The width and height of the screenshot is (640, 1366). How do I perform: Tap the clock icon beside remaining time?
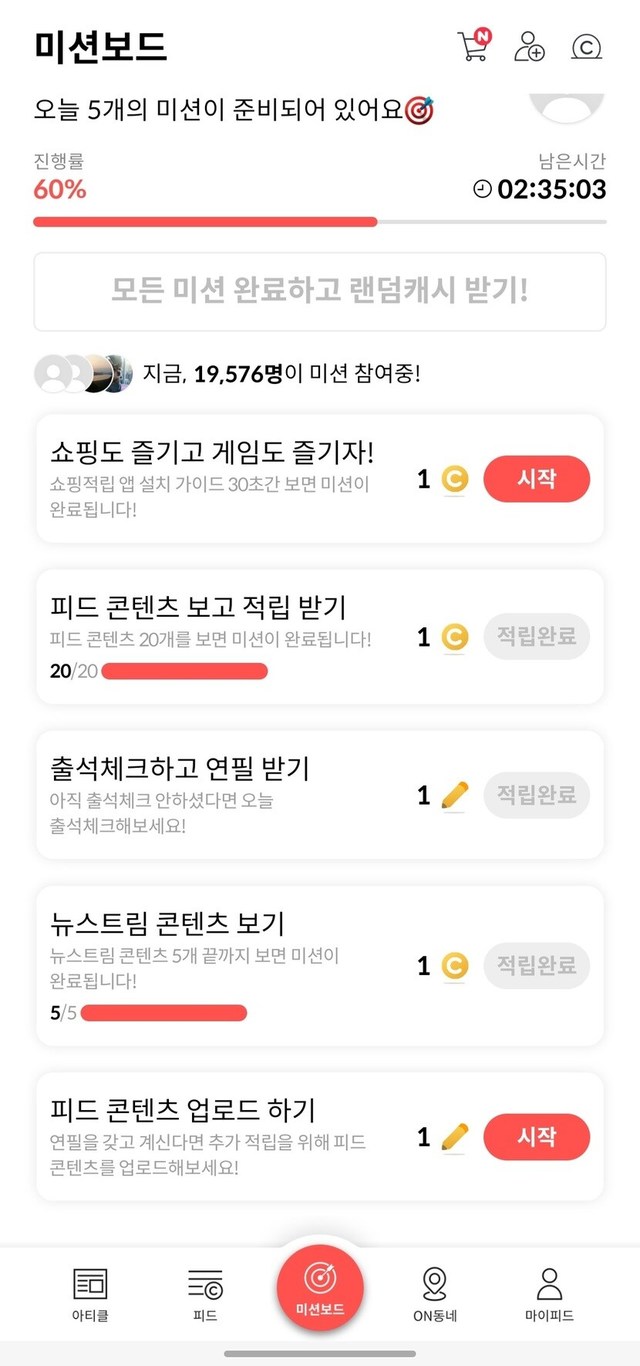coord(482,189)
